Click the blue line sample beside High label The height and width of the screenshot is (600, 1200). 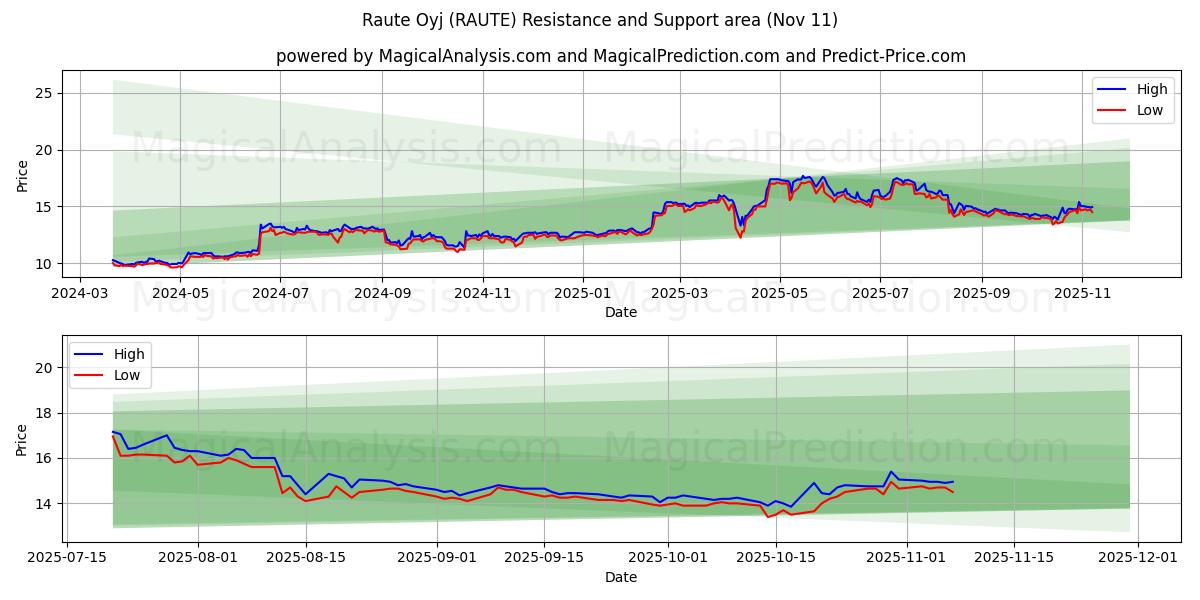click(x=1113, y=89)
